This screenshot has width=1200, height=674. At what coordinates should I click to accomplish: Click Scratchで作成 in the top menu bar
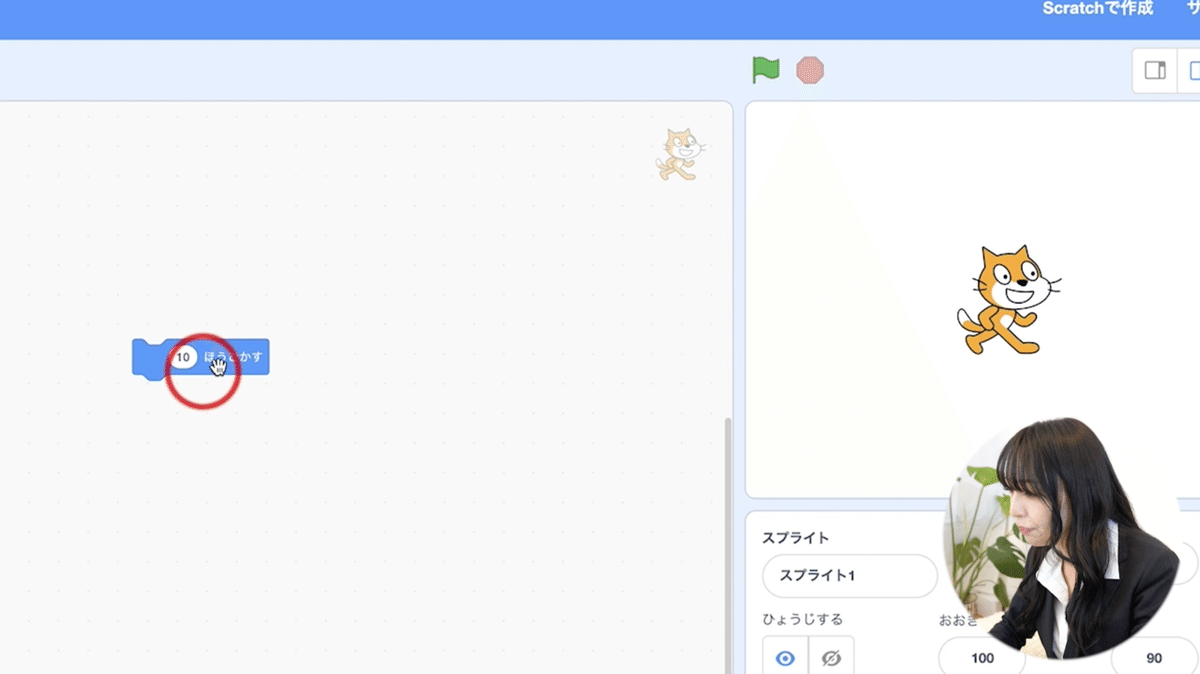pos(1096,10)
